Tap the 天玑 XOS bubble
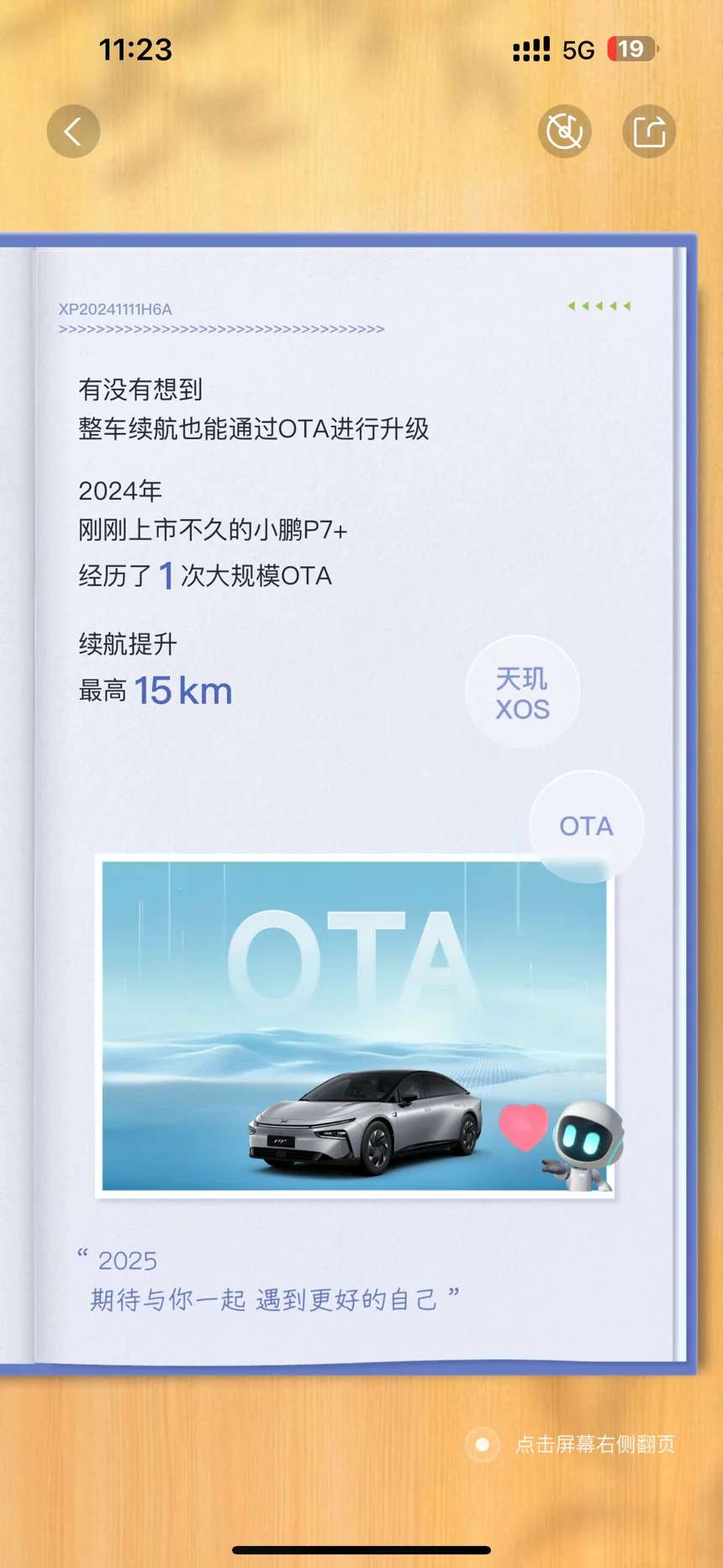The height and width of the screenshot is (1568, 723). tap(522, 692)
